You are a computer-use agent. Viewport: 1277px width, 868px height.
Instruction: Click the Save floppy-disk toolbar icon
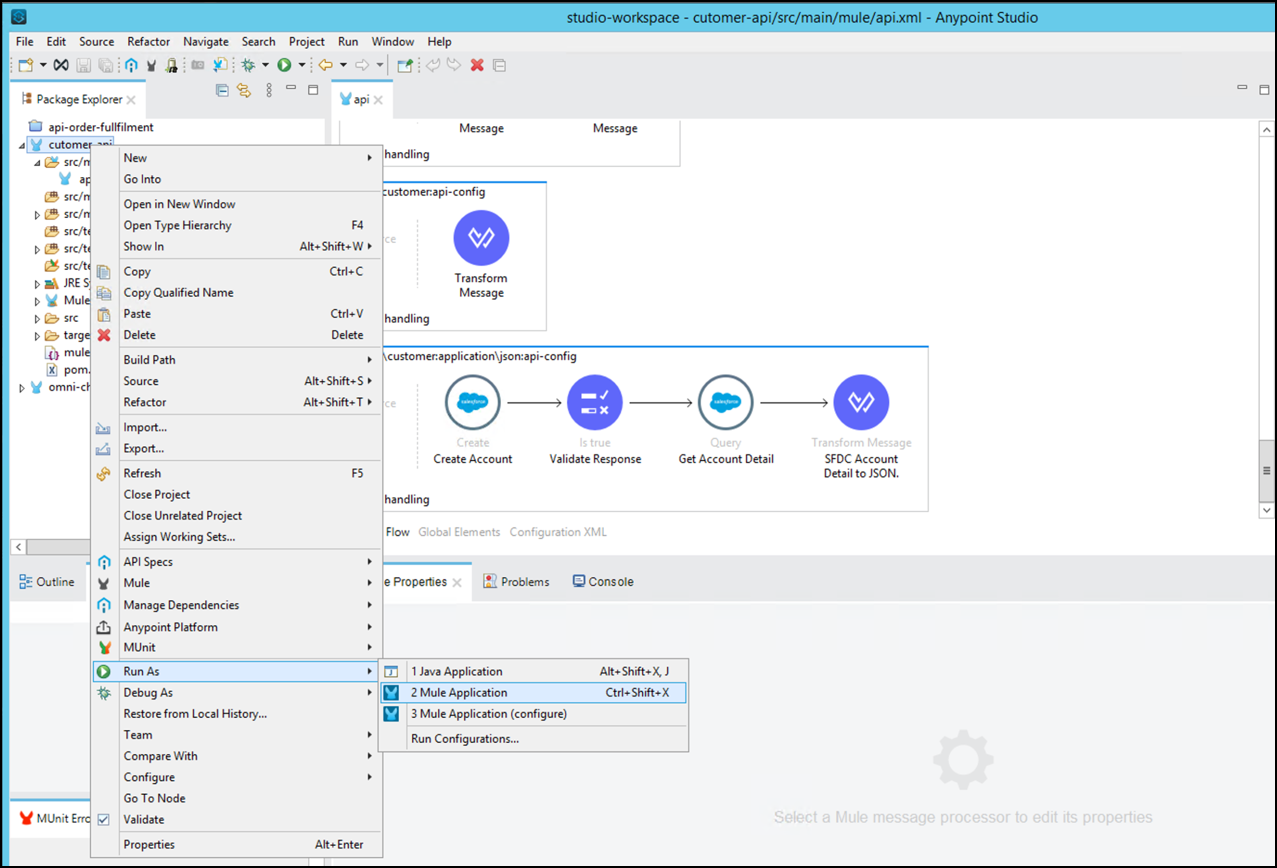coord(84,65)
